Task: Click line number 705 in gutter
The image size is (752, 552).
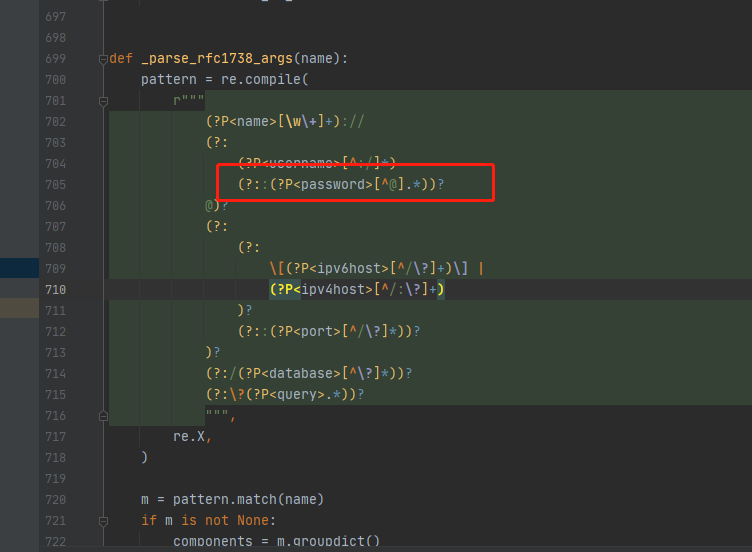Action: point(56,185)
